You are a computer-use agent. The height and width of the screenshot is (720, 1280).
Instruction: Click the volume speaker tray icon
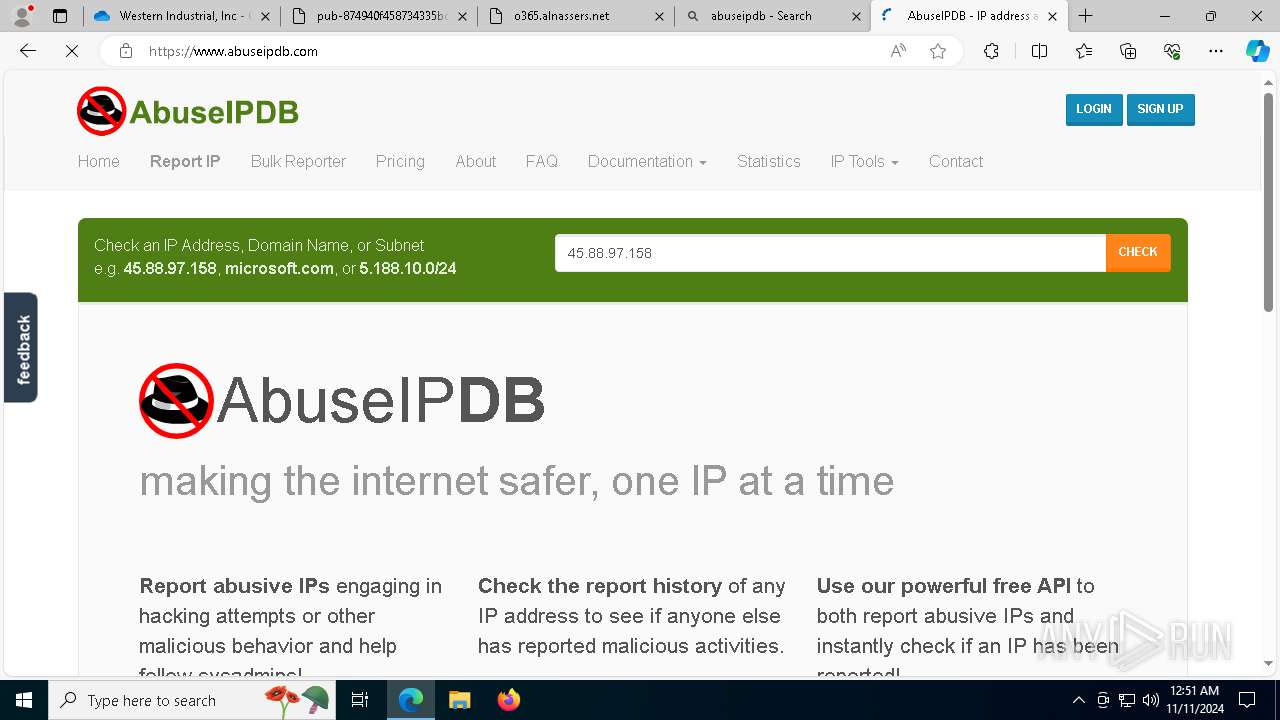click(1151, 700)
